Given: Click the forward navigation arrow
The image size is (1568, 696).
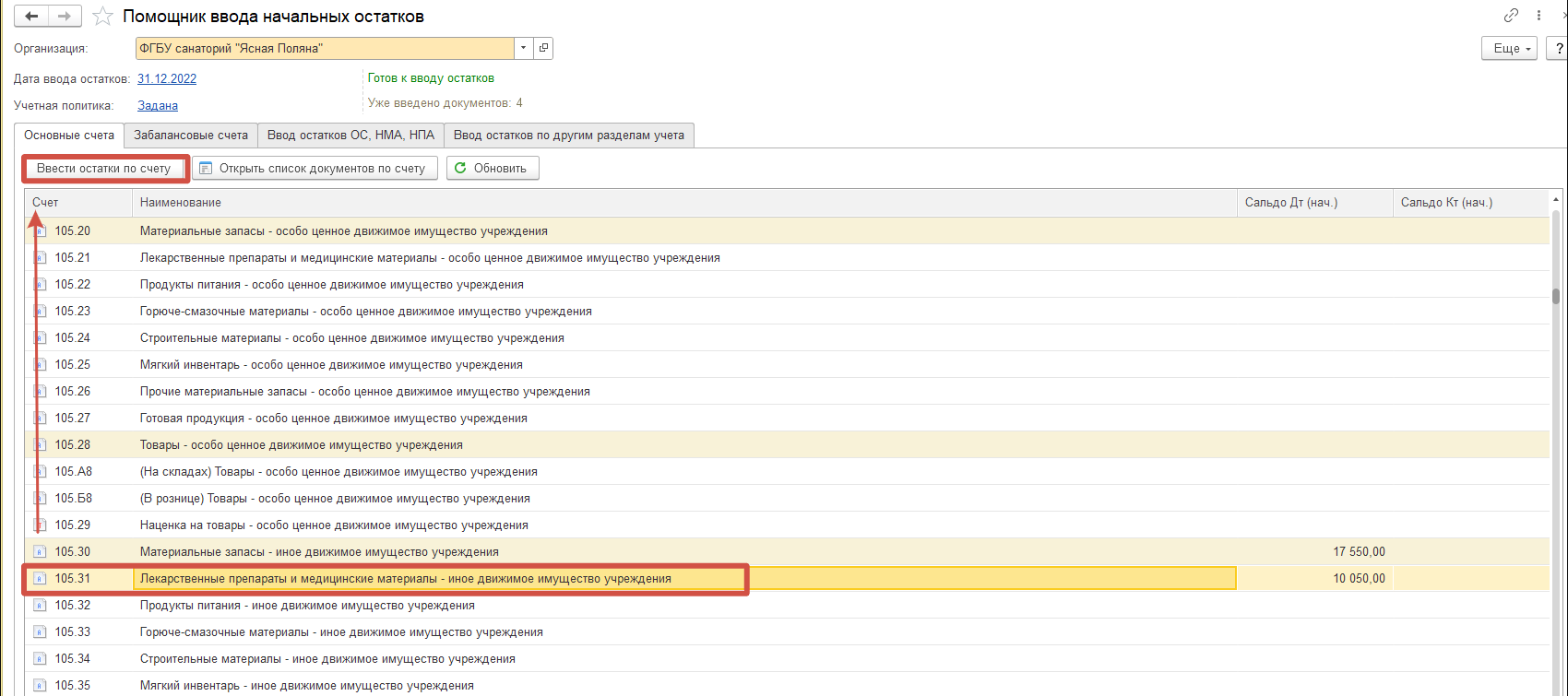Looking at the screenshot, I should click(64, 17).
